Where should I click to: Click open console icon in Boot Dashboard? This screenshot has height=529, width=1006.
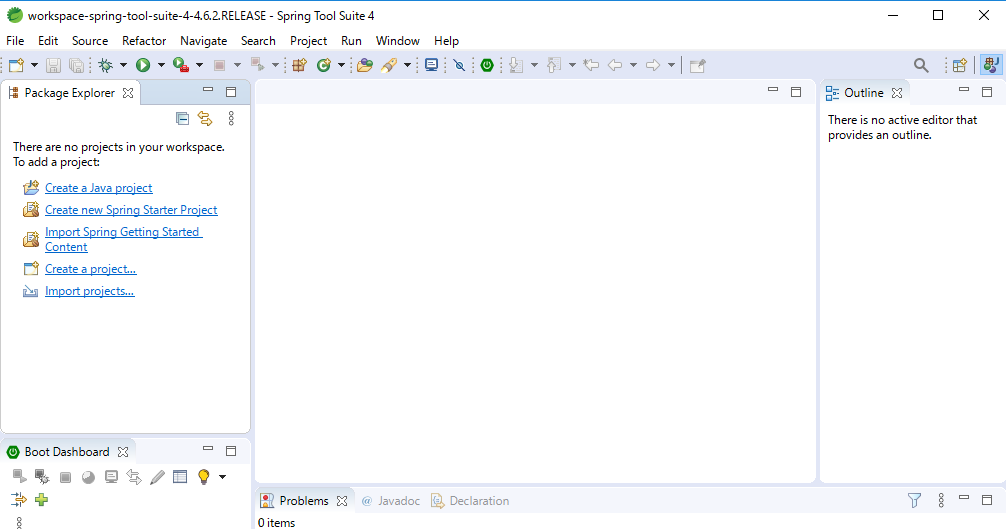tap(112, 477)
